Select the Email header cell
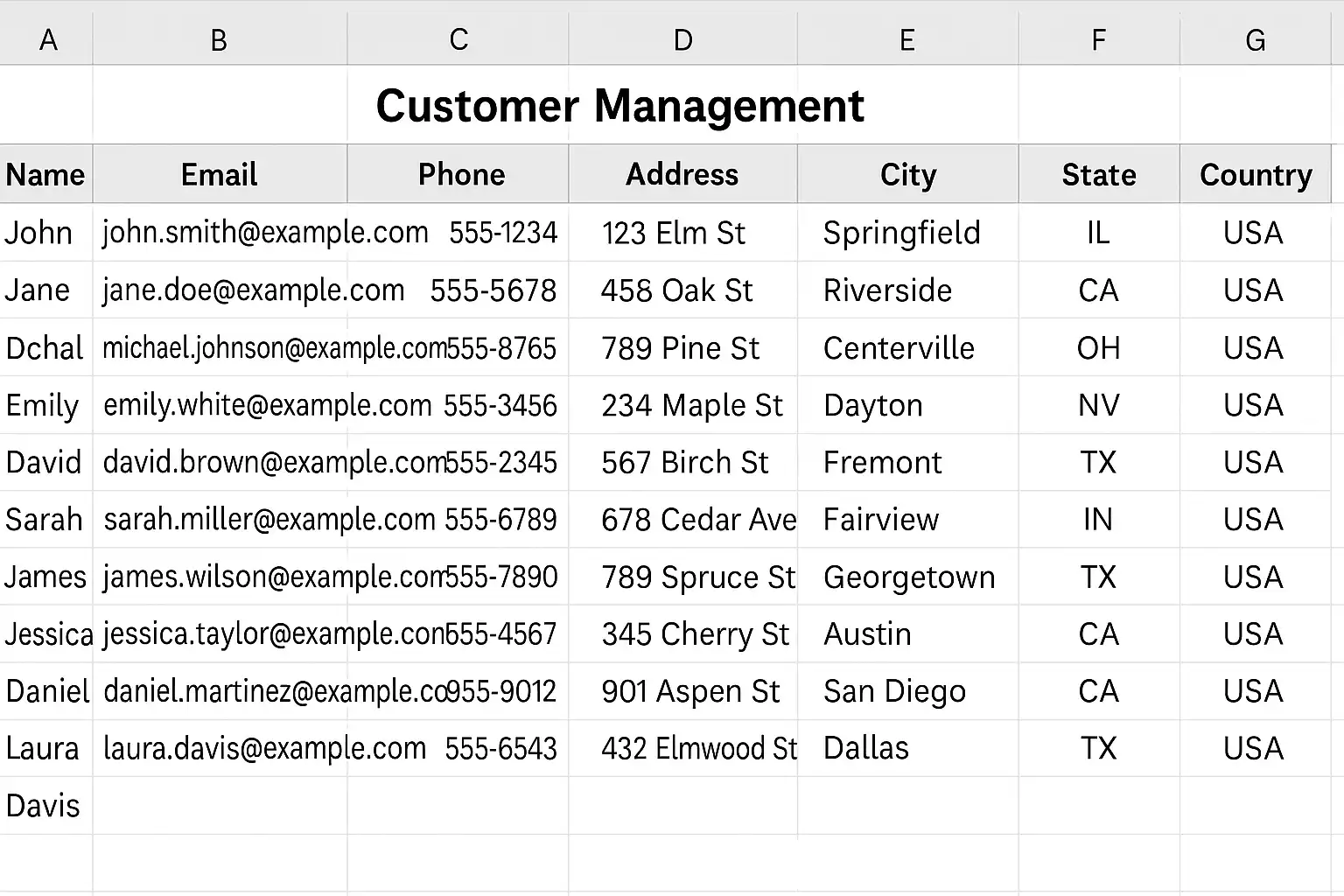Viewport: 1344px width, 896px height. click(219, 175)
